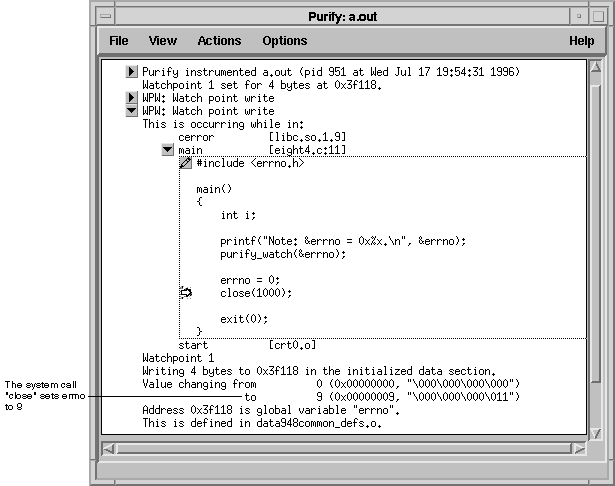
Task: Click the vertical scrollbar thumb
Action: pyautogui.click(x=595, y=234)
